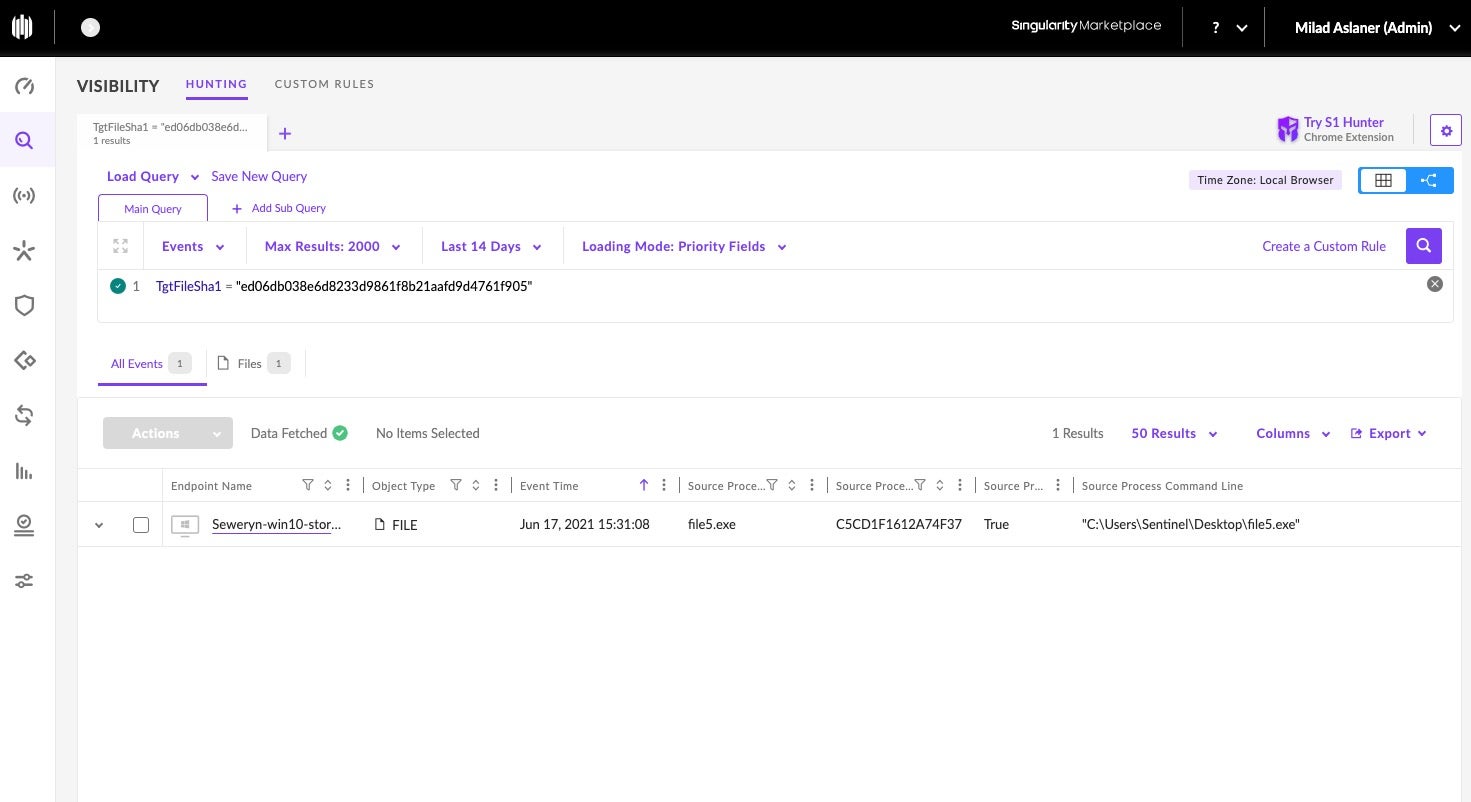Expand the Max Results: 2000 dropdown
1471x802 pixels.
[x=332, y=247]
